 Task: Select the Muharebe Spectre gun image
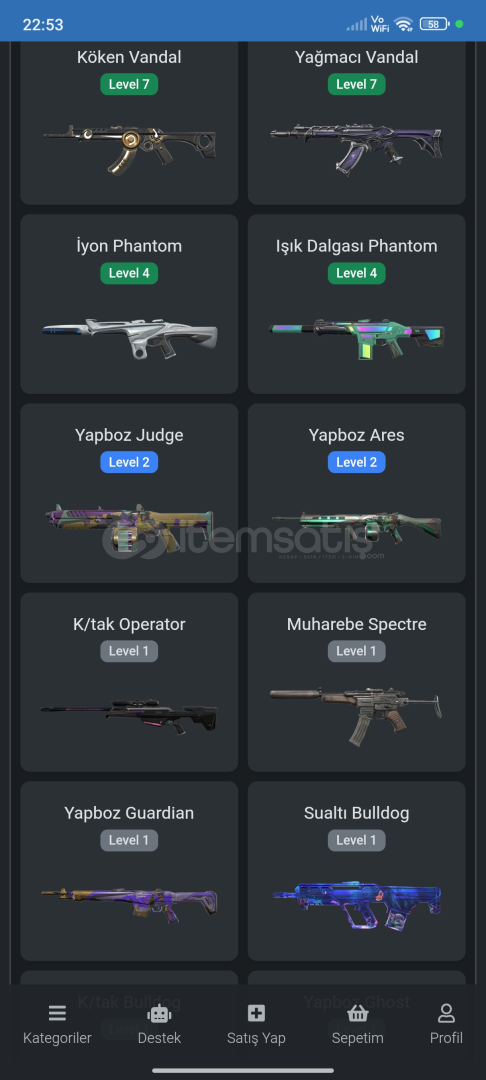tap(357, 715)
